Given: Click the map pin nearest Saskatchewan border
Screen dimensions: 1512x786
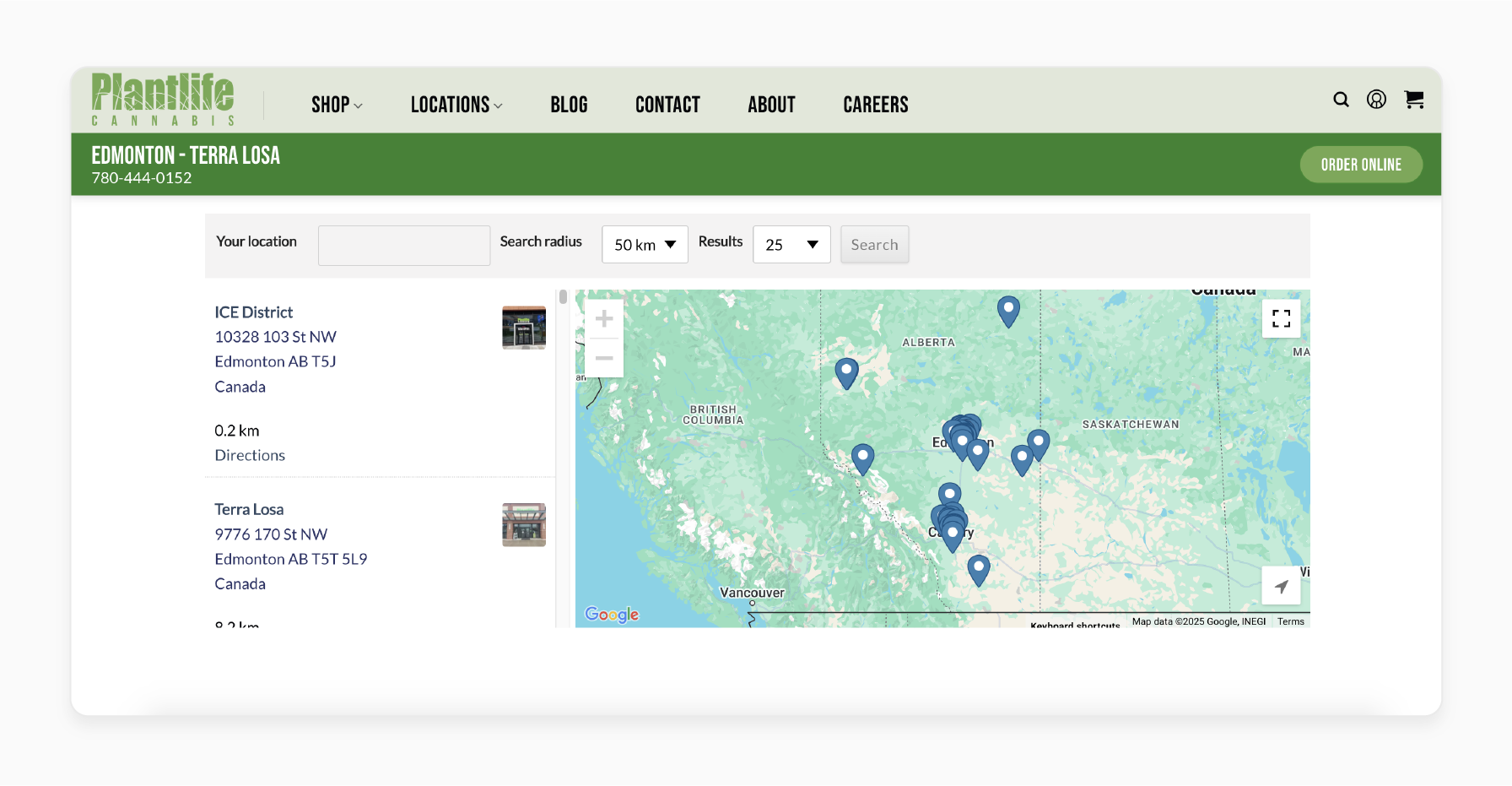Looking at the screenshot, I should [x=1039, y=445].
